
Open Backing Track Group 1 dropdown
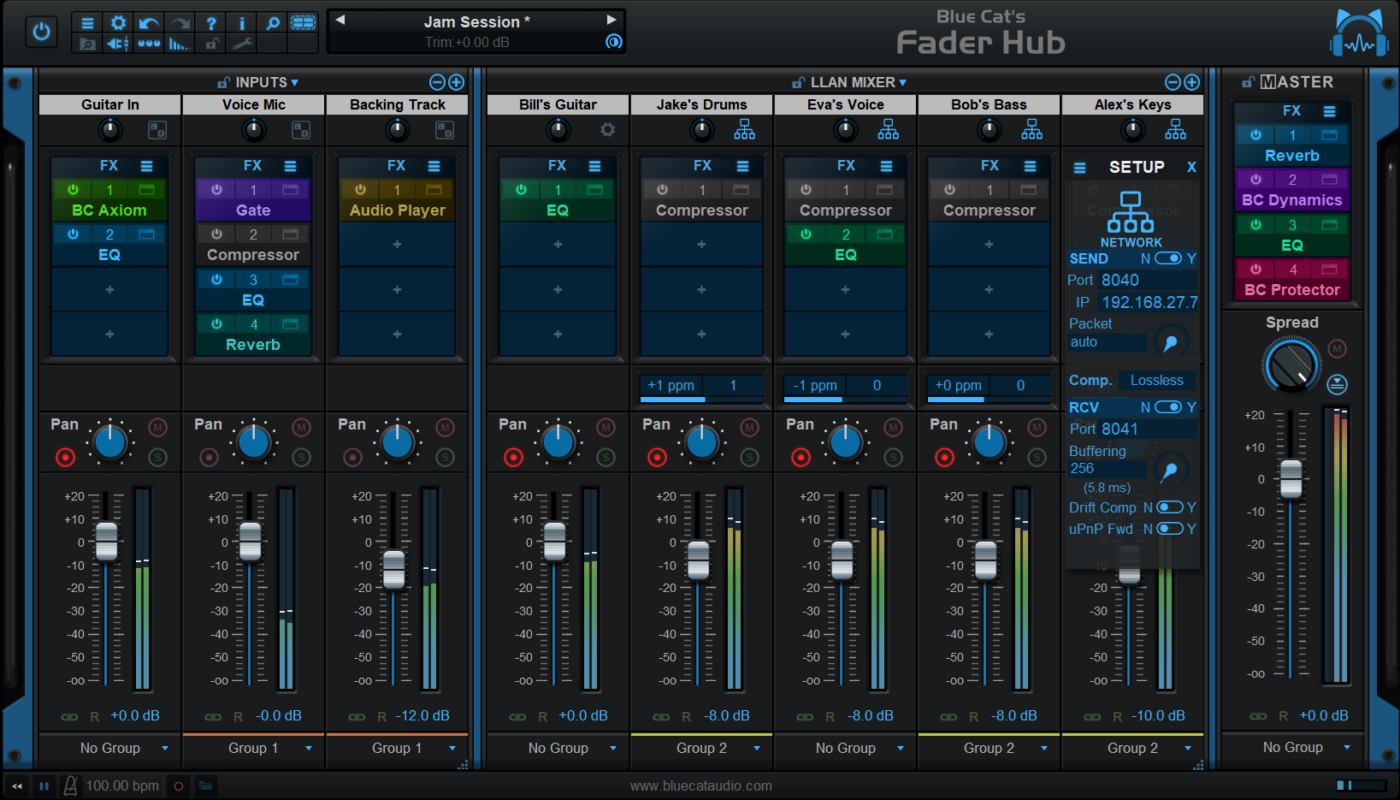(x=398, y=748)
